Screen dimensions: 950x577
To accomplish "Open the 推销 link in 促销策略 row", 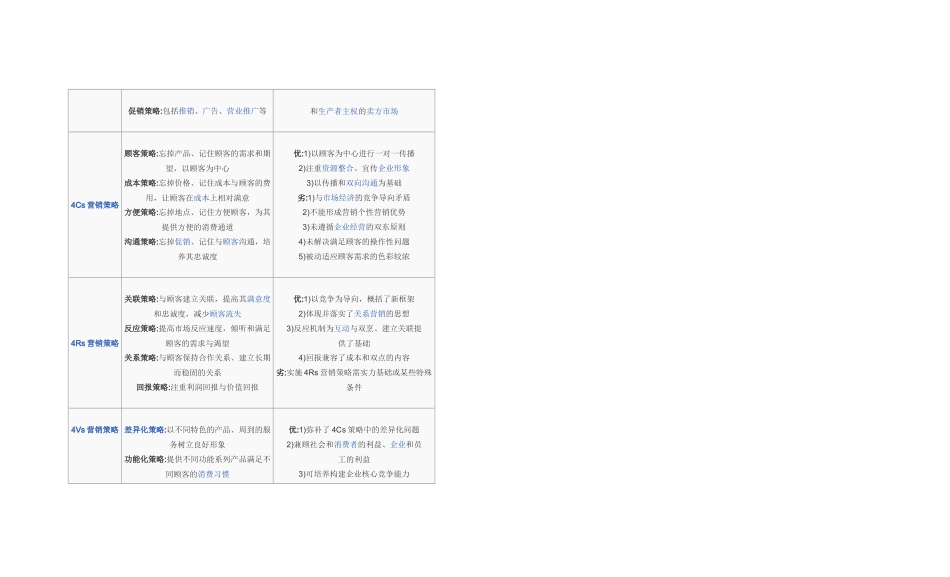I will pos(187,111).
